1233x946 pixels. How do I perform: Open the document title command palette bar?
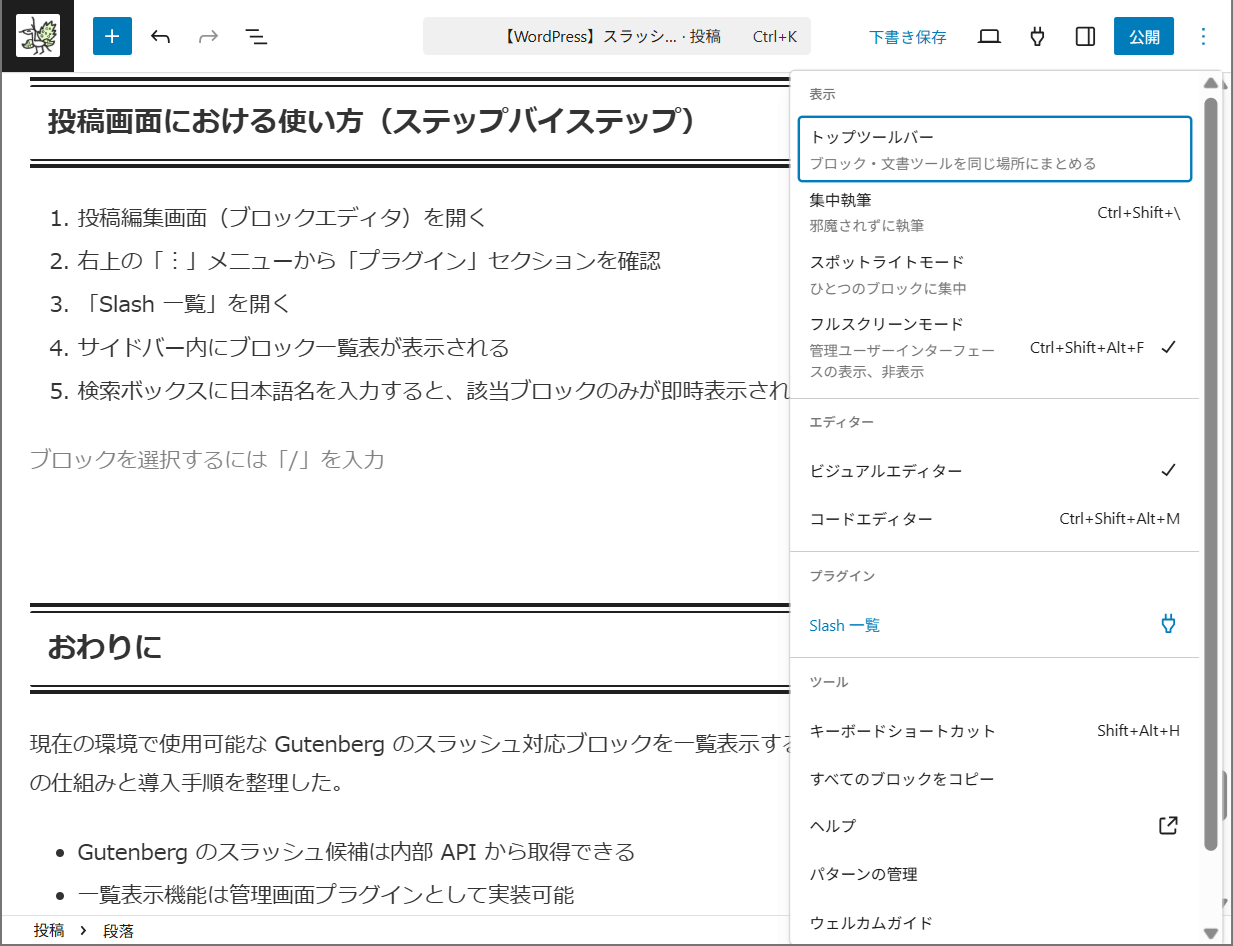point(617,37)
